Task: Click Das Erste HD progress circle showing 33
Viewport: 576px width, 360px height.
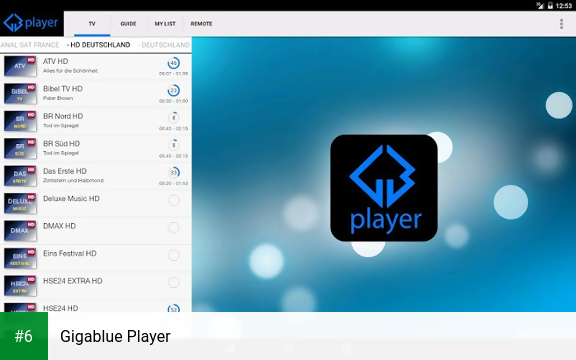Action: [x=173, y=173]
